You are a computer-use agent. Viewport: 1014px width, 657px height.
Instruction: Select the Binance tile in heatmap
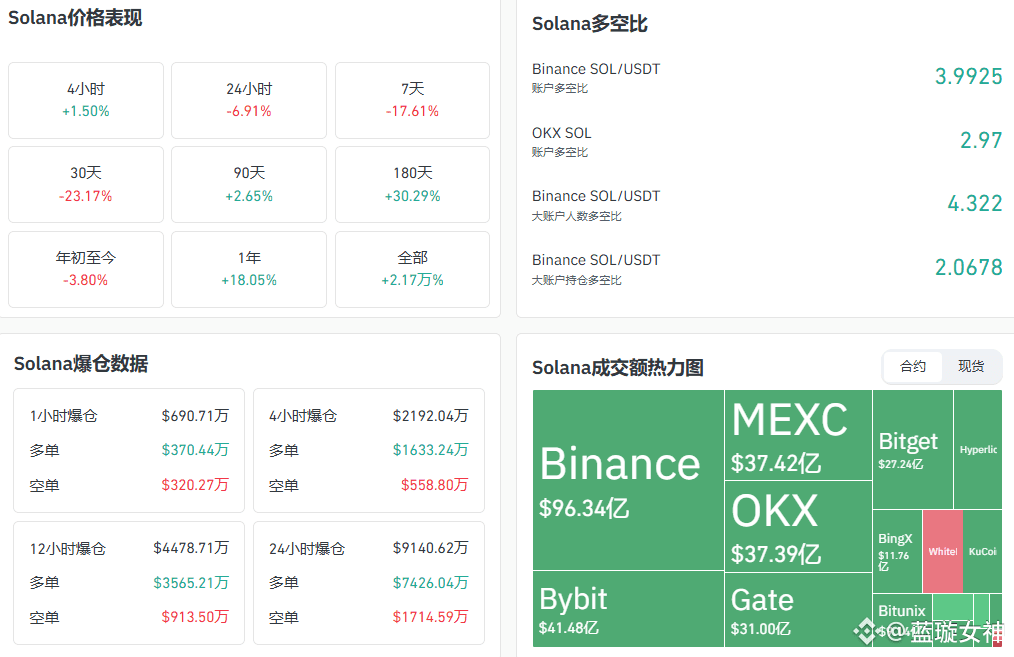tap(628, 480)
